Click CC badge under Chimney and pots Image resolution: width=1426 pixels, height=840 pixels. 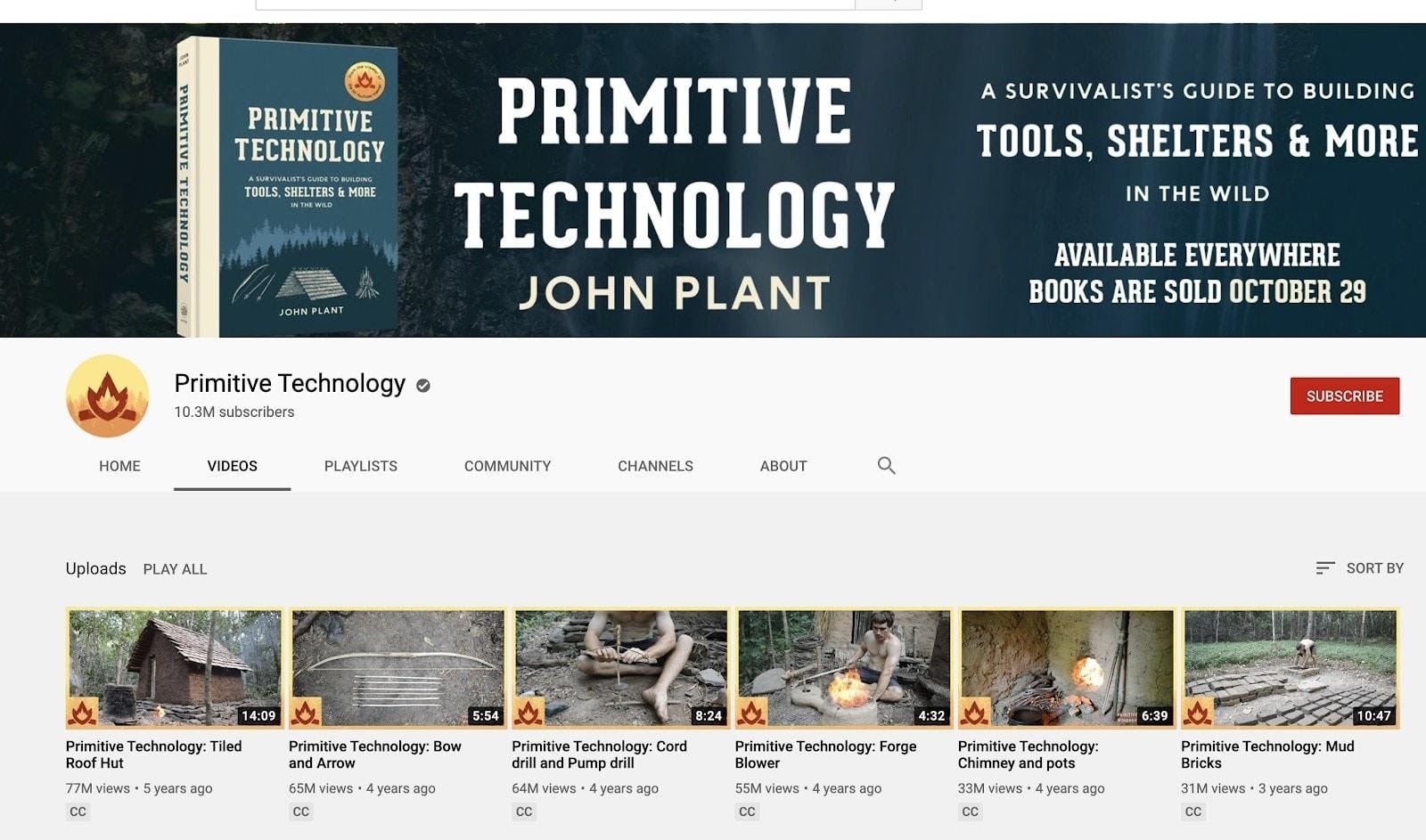click(970, 811)
